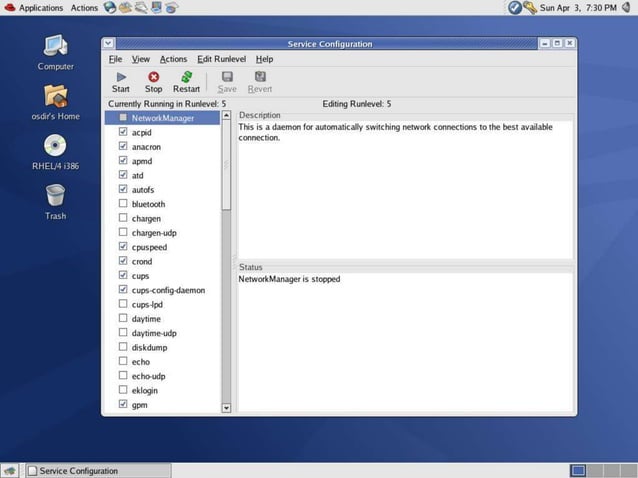Enable the chargen-udp service checkbox
The image size is (638, 478).
tap(123, 232)
